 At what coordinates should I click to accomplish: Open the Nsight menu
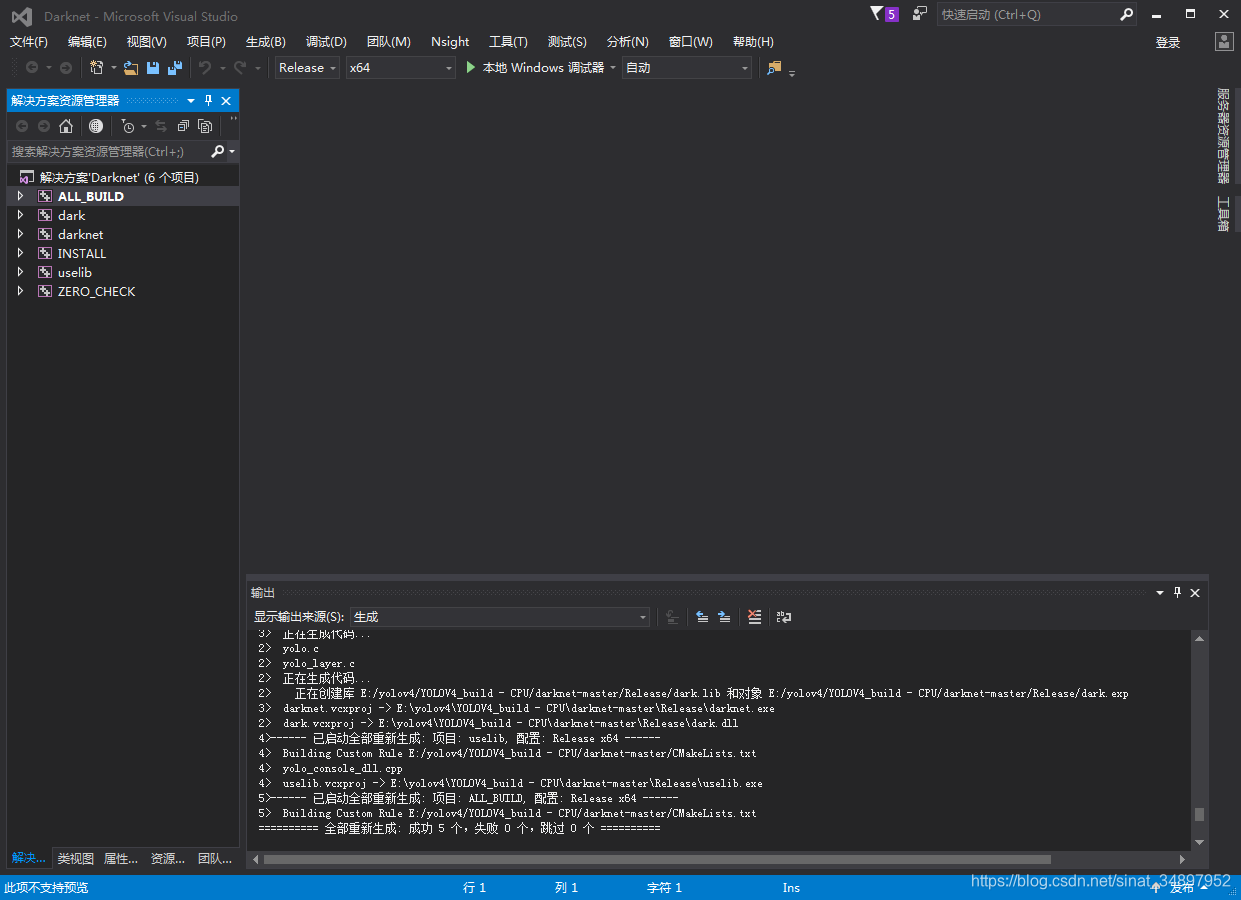[x=450, y=42]
